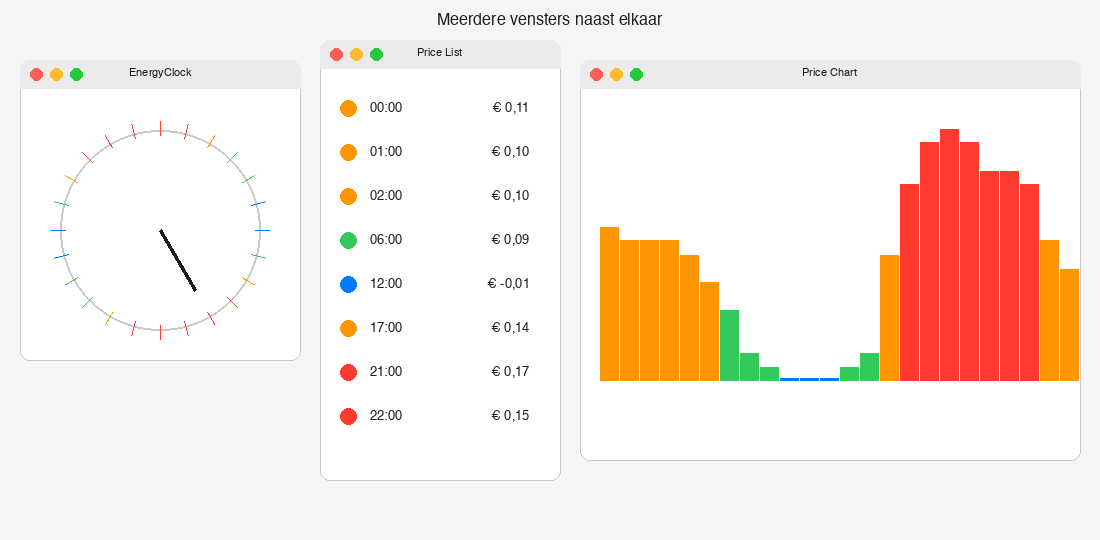Image resolution: width=1100 pixels, height=540 pixels.
Task: Click the orange dot beside 00:00
Action: pos(348,108)
